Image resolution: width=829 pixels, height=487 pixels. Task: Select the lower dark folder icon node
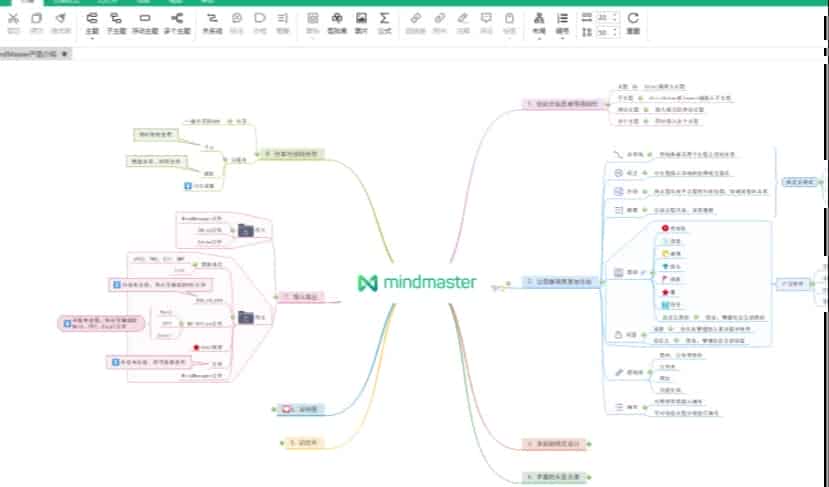[x=246, y=317]
